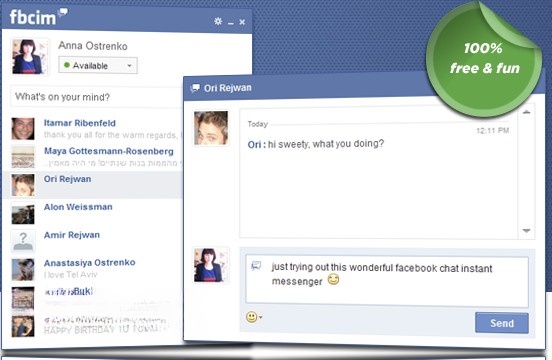552x360 pixels.
Task: Open chat with Alon Weissman
Action: point(93,213)
